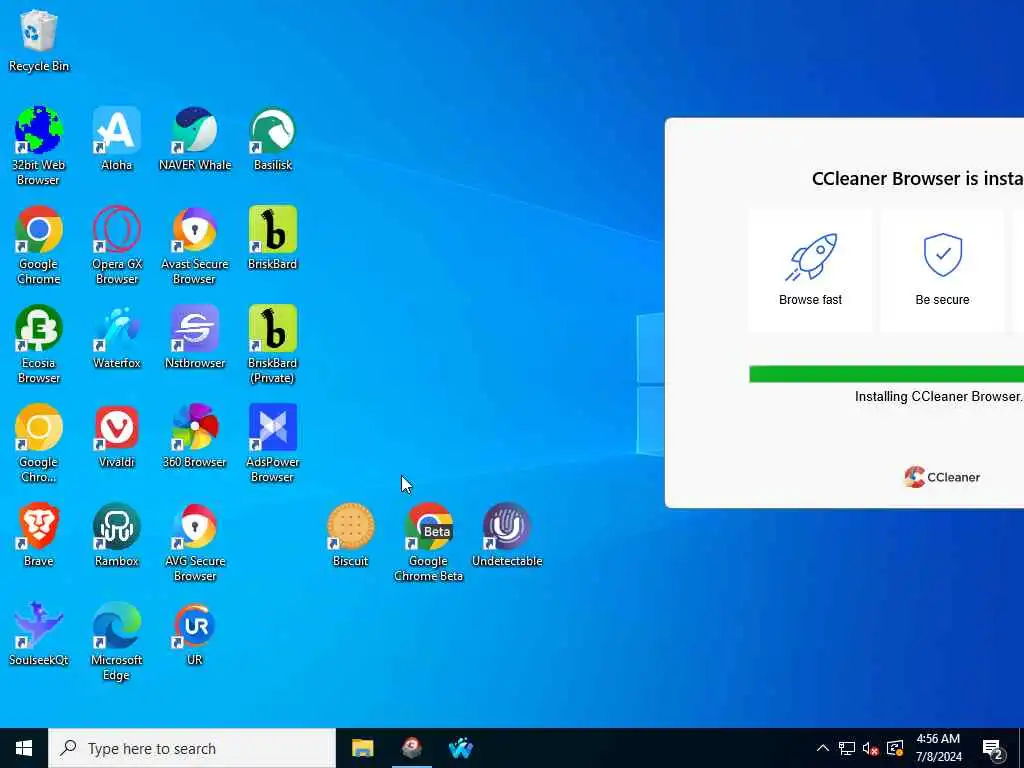Select the Ecosia Browser icon
Screen dimensions: 1024x768
39,345
